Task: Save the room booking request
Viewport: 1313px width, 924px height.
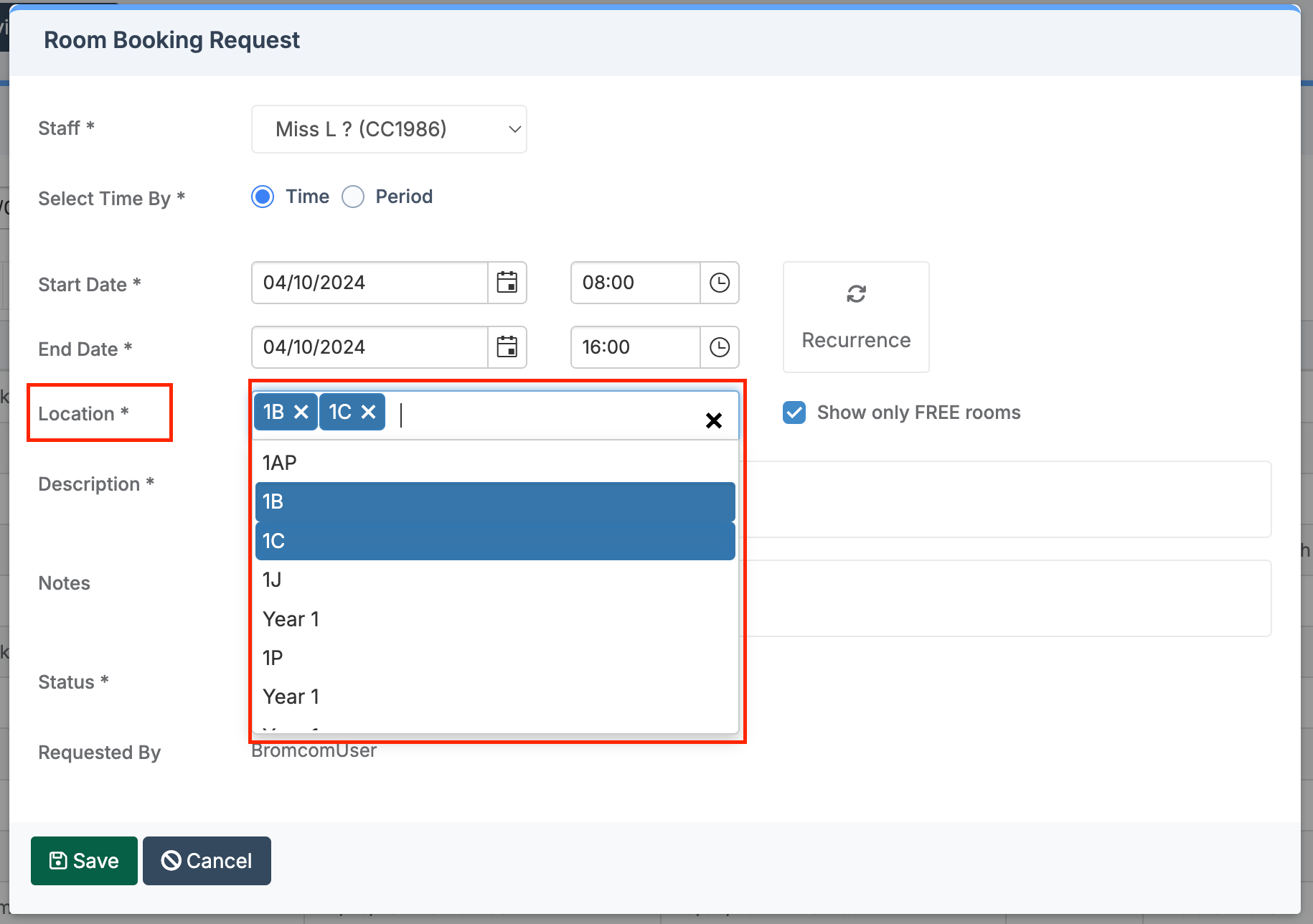Action: coord(84,861)
